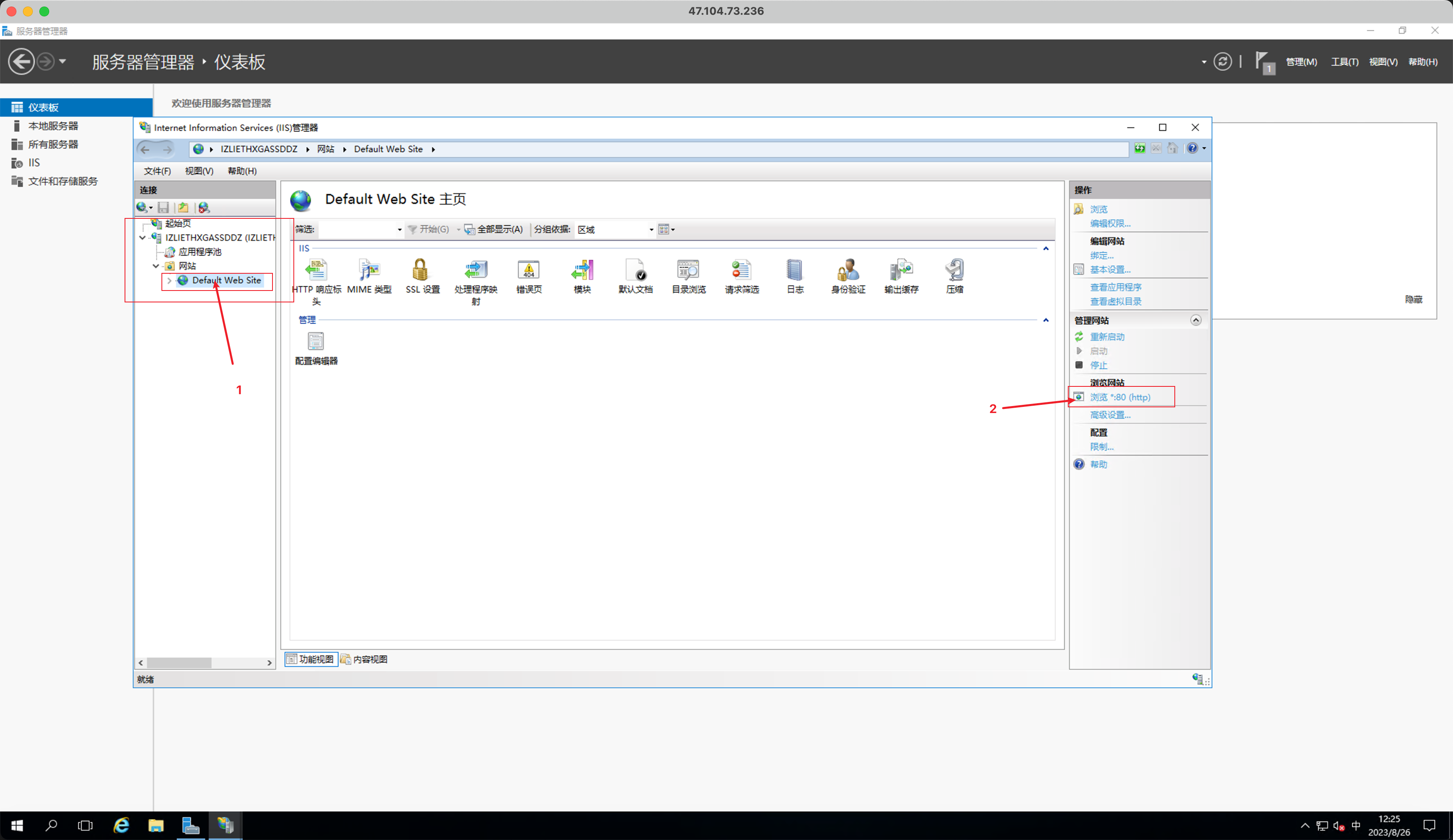The height and width of the screenshot is (840, 1453).
Task: Expand the Default Web Site tree node
Action: click(x=169, y=281)
